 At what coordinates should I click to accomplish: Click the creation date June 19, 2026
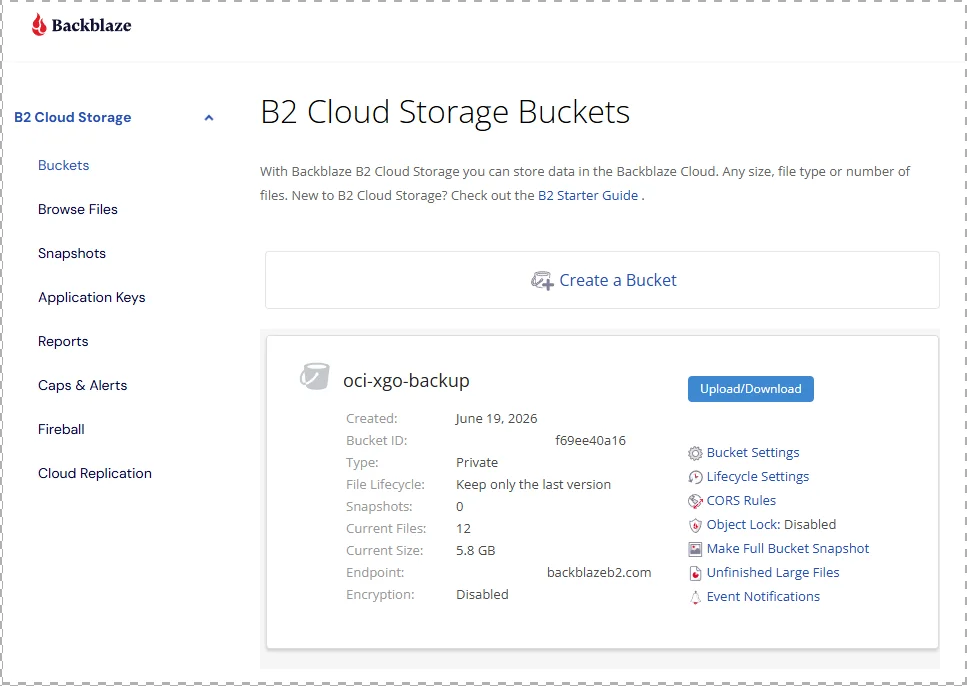496,418
